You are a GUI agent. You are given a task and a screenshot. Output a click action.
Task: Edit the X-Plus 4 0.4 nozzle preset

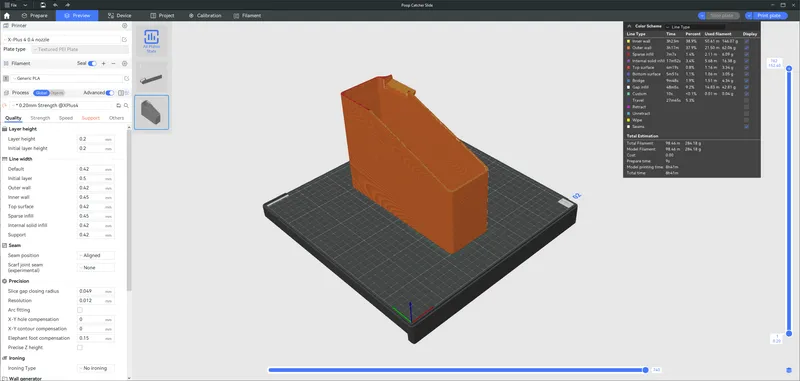[x=124, y=39]
